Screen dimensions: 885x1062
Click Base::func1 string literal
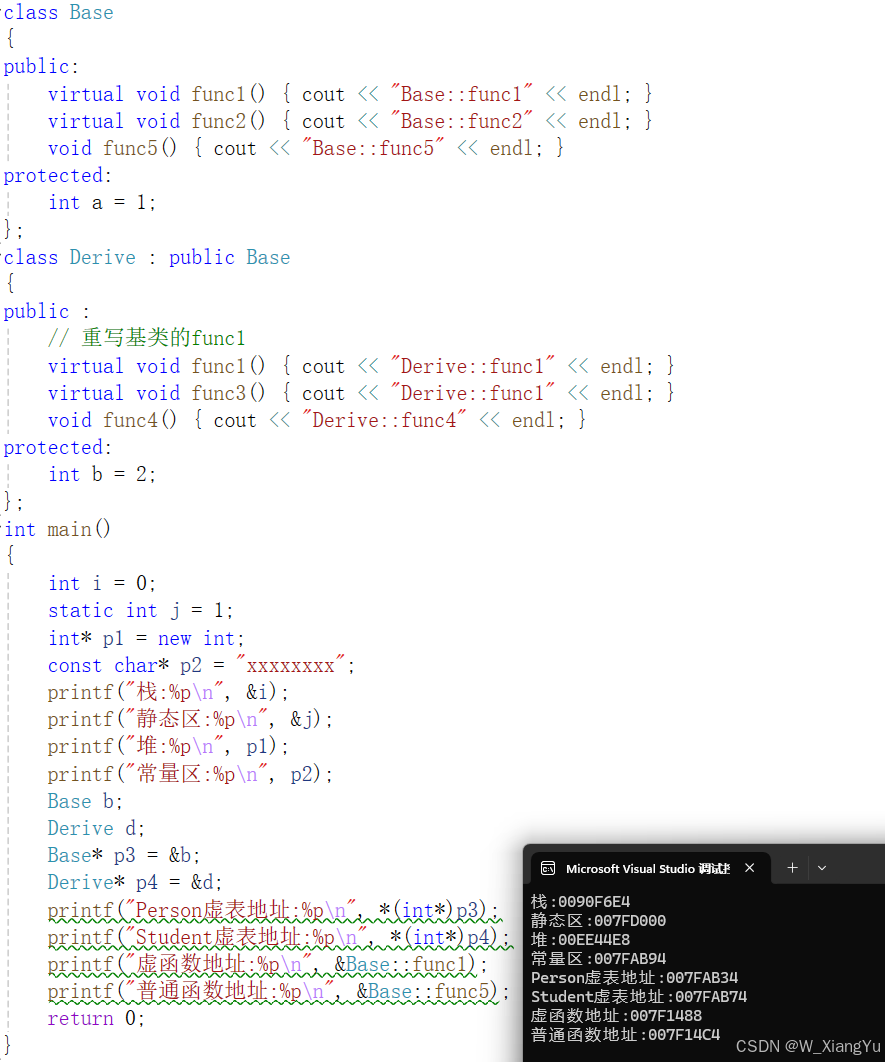tap(461, 94)
